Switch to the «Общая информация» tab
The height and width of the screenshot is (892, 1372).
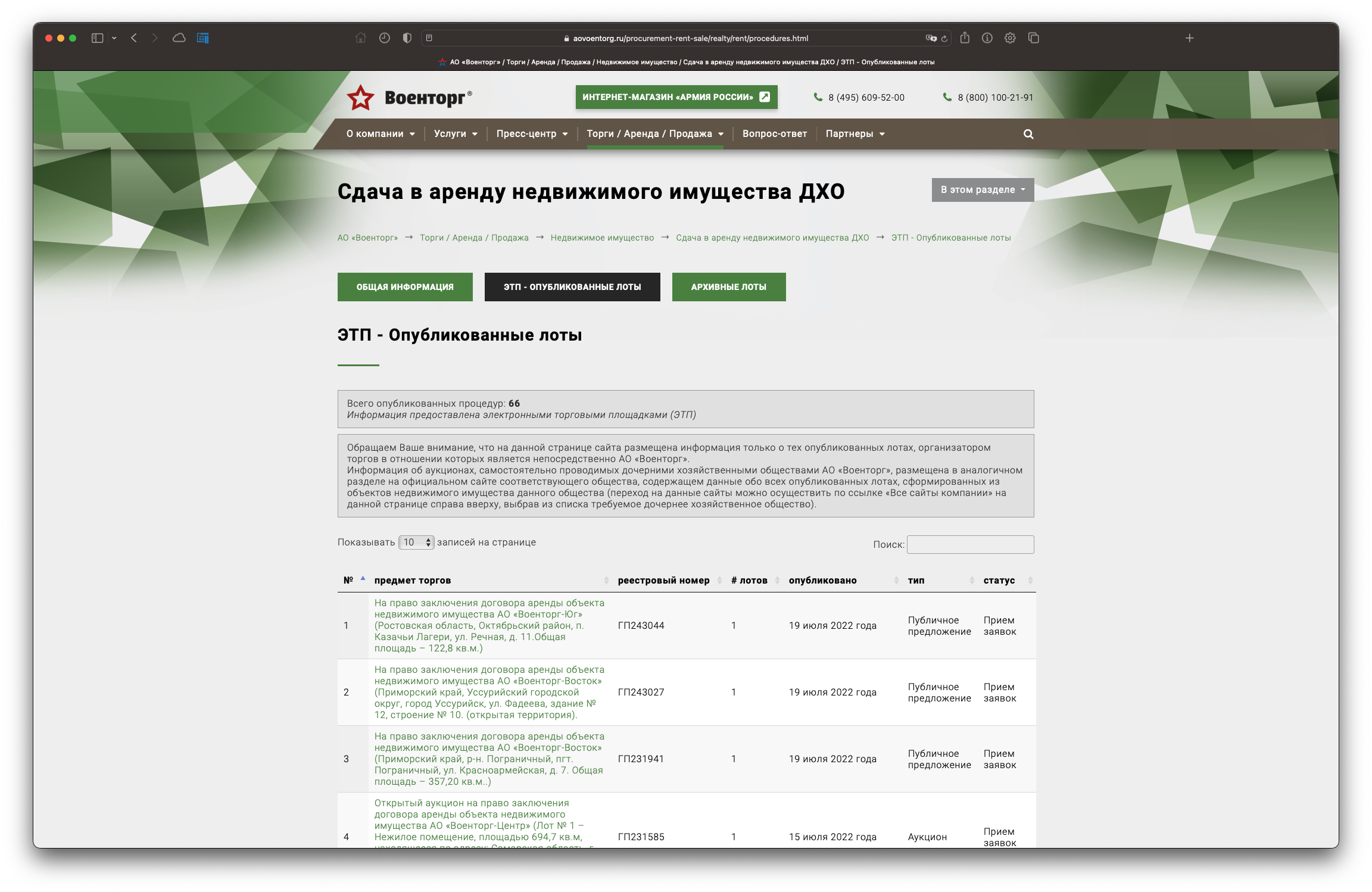405,287
